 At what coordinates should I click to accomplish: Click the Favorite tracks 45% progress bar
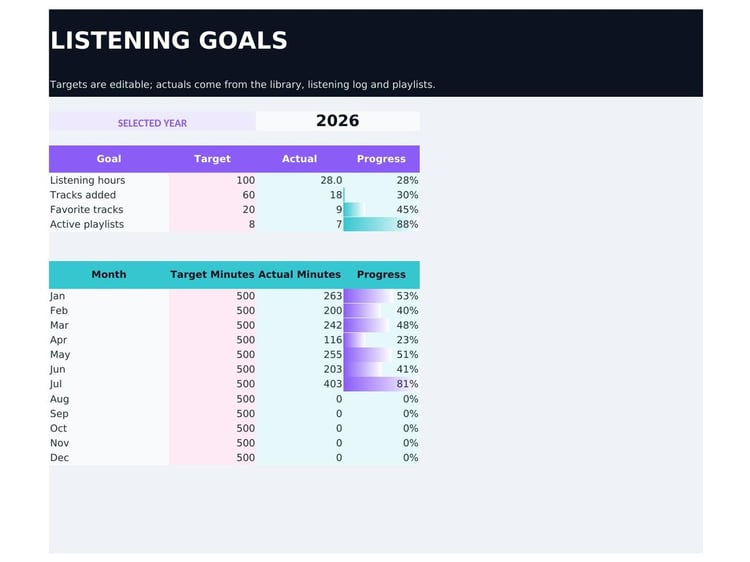coord(382,209)
